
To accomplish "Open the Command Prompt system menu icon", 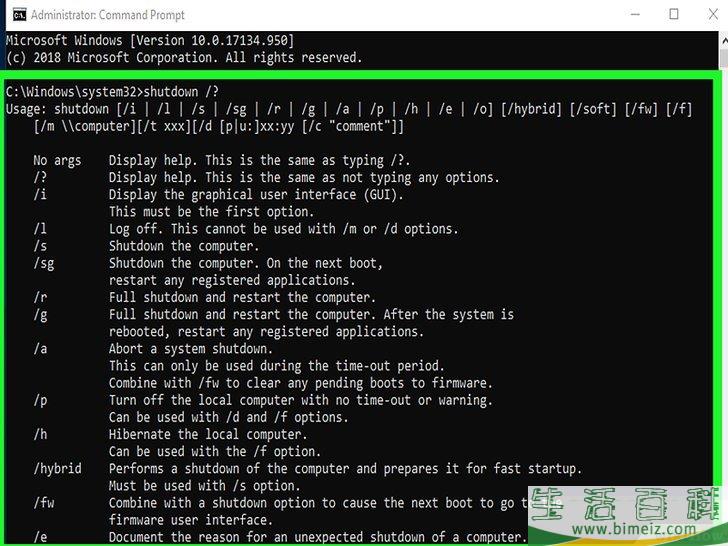I will click(x=19, y=15).
